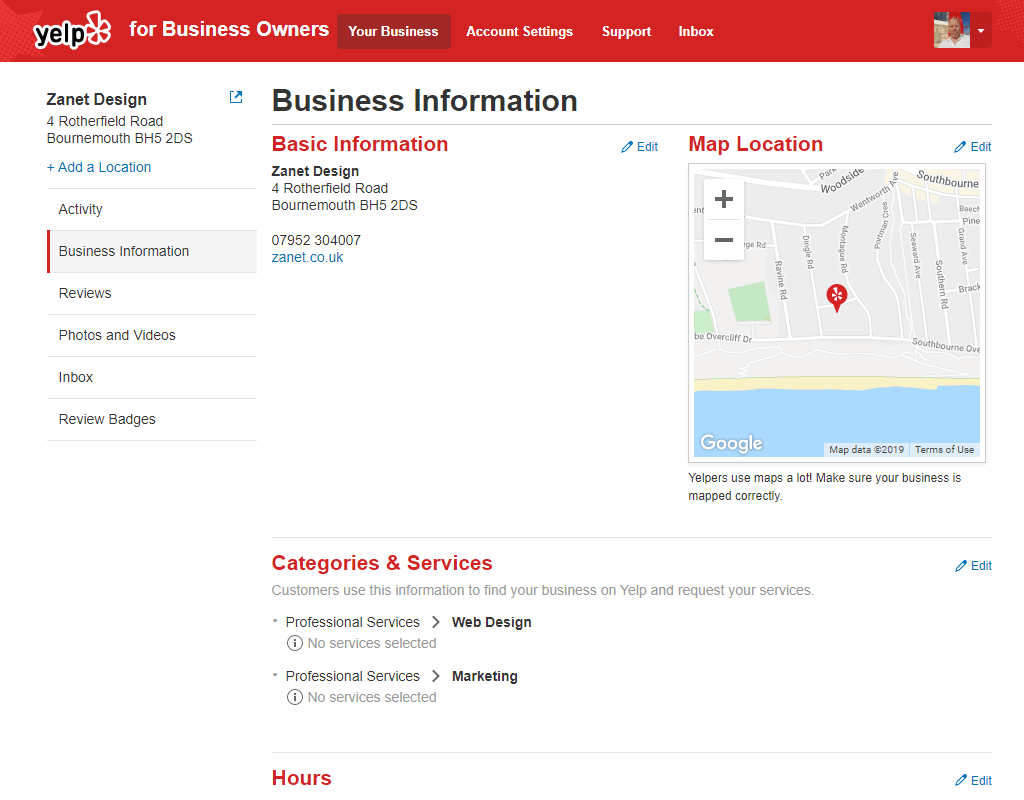Viewport: 1024px width, 800px height.
Task: Edit the Map Location section
Action: click(973, 147)
